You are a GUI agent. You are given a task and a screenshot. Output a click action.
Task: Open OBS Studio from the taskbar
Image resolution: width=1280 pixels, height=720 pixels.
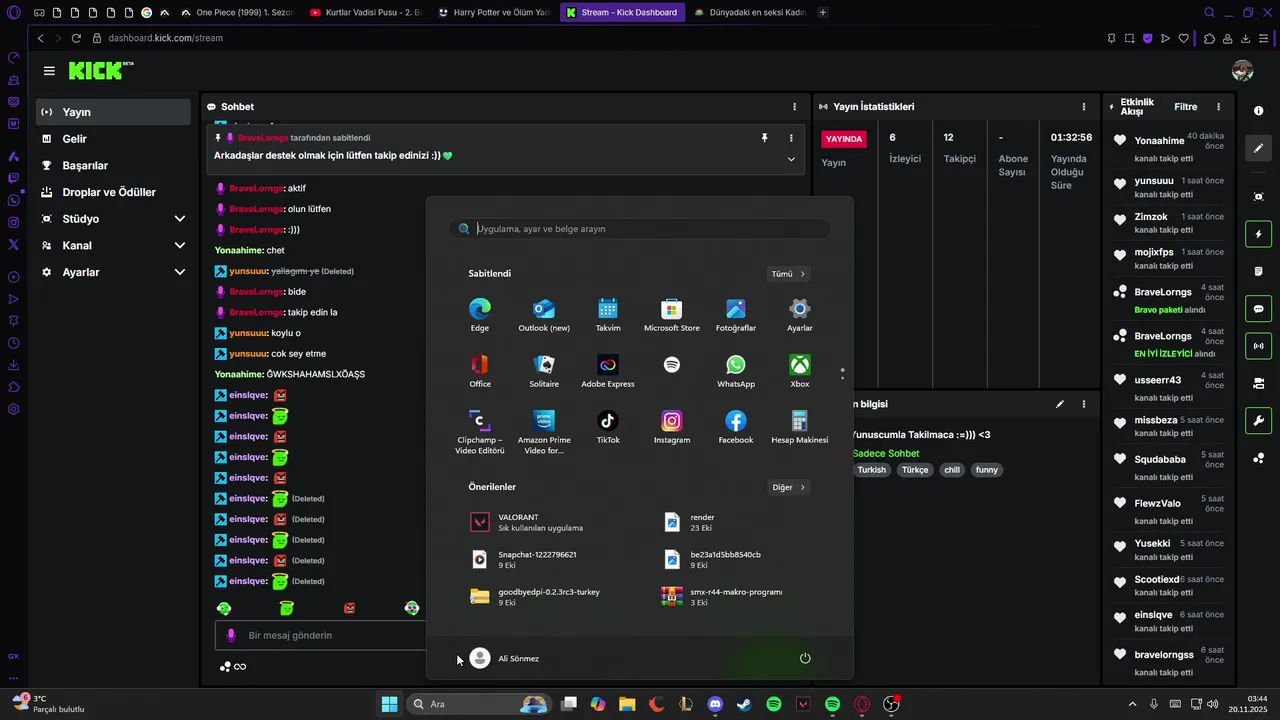tap(891, 704)
